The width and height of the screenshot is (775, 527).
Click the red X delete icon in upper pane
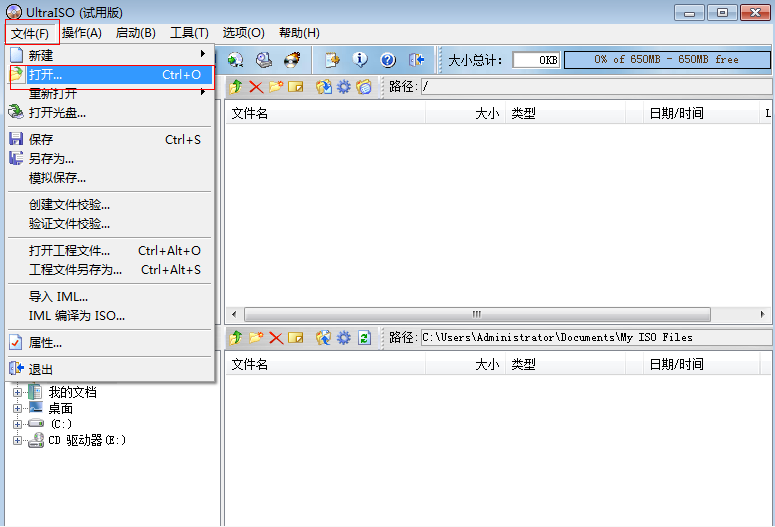(x=256, y=87)
